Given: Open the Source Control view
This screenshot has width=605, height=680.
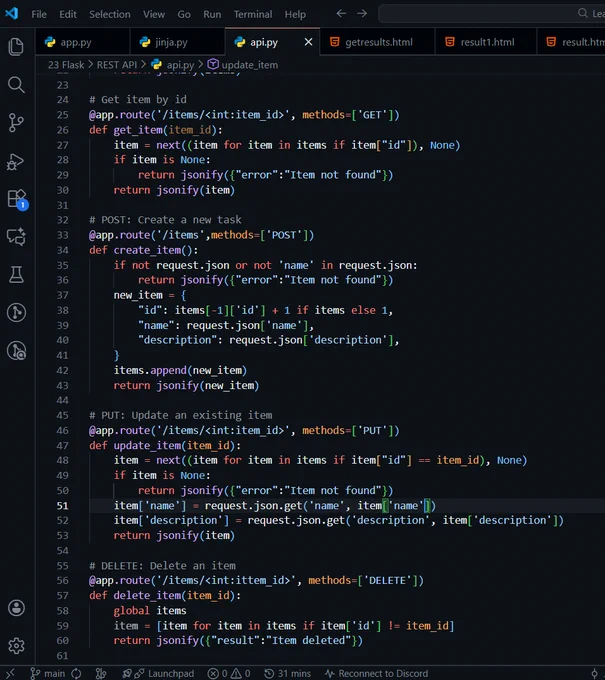Looking at the screenshot, I should pyautogui.click(x=16, y=123).
